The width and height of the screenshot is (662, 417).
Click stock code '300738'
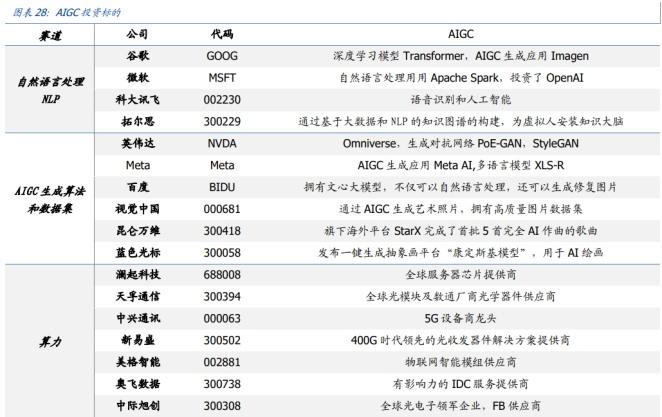point(222,385)
